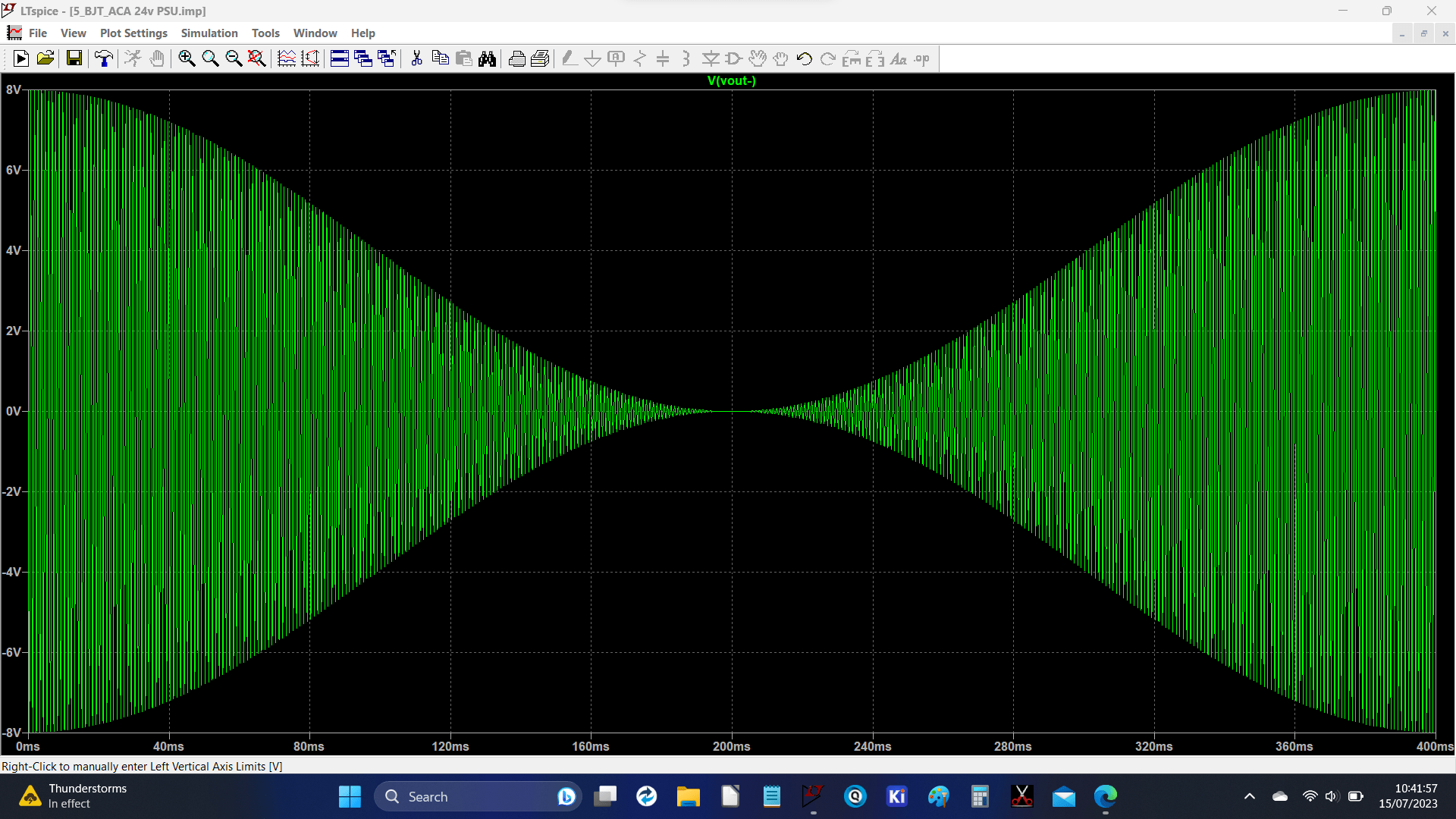Click the Halt simulation running-man icon
1456x819 pixels.
133,58
